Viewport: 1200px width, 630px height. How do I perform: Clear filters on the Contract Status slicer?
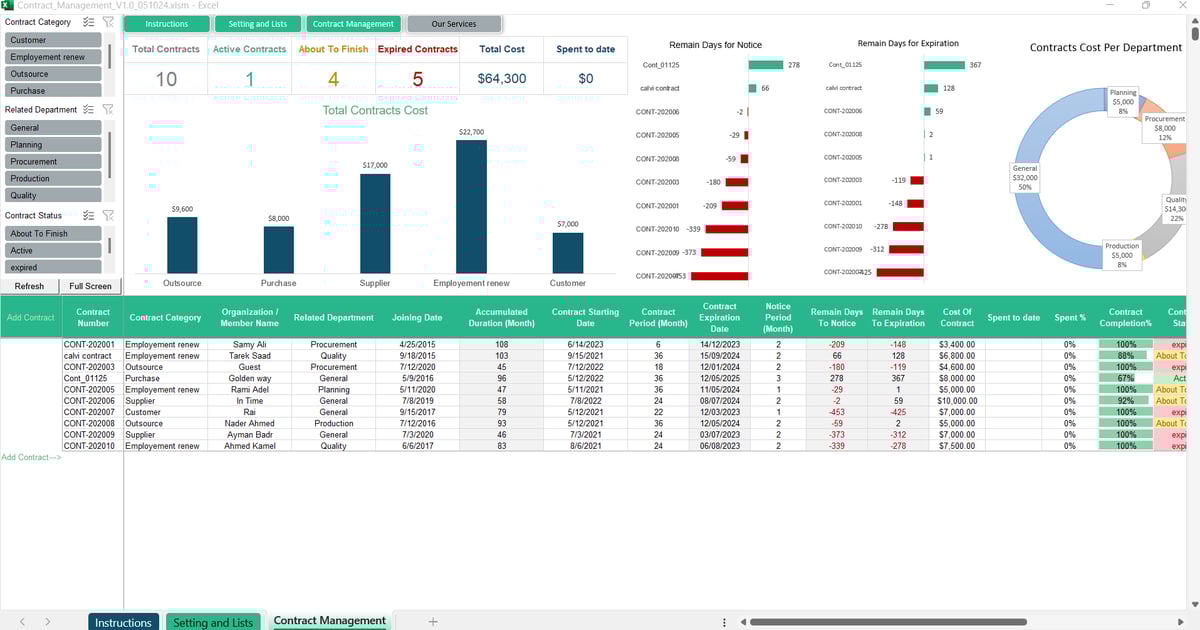tap(108, 215)
